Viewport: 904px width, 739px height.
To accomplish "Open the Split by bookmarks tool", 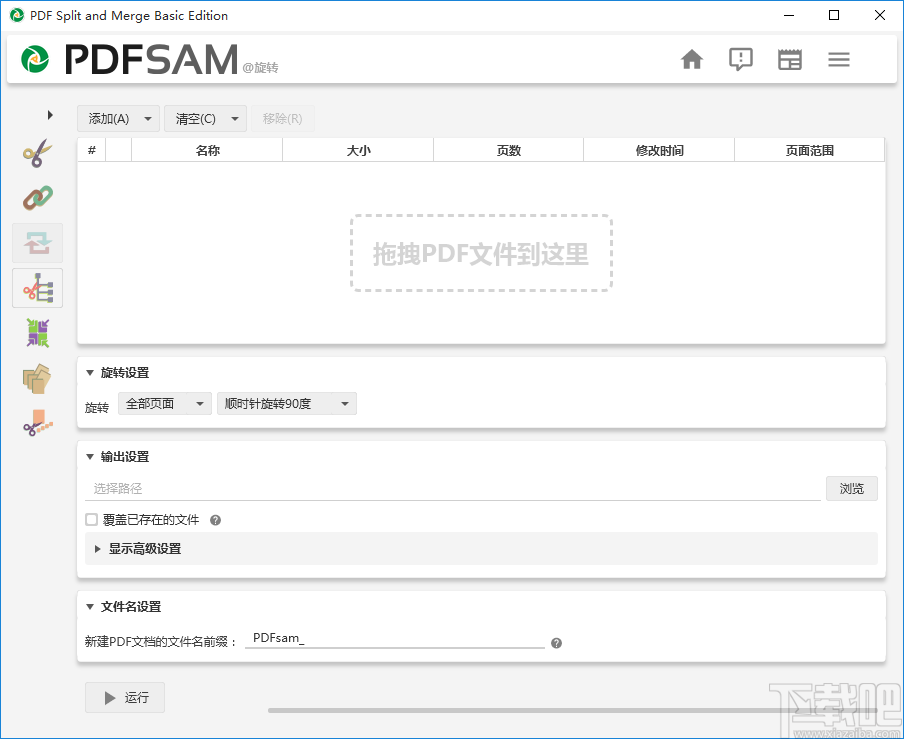I will coord(37,287).
